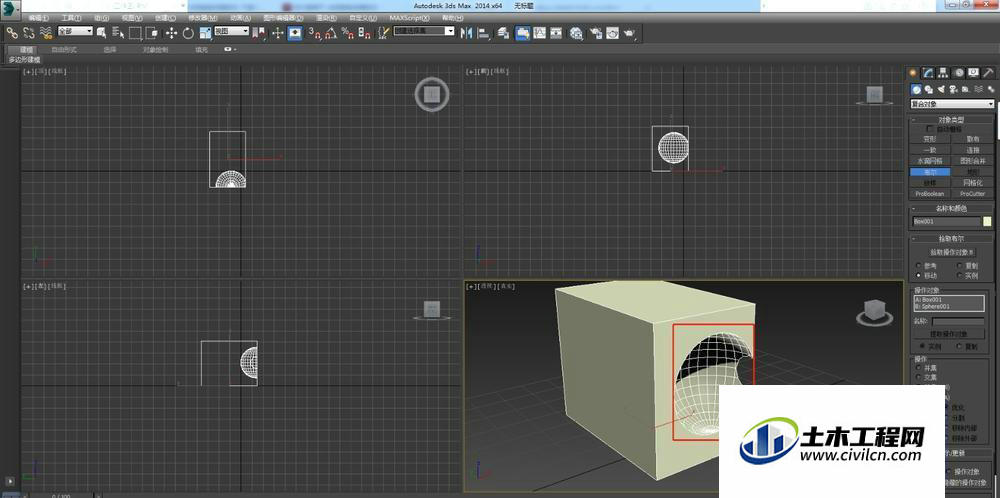Screen dimensions: 1000x498
Task: Click the Render Production teapot icon
Action: click(629, 33)
